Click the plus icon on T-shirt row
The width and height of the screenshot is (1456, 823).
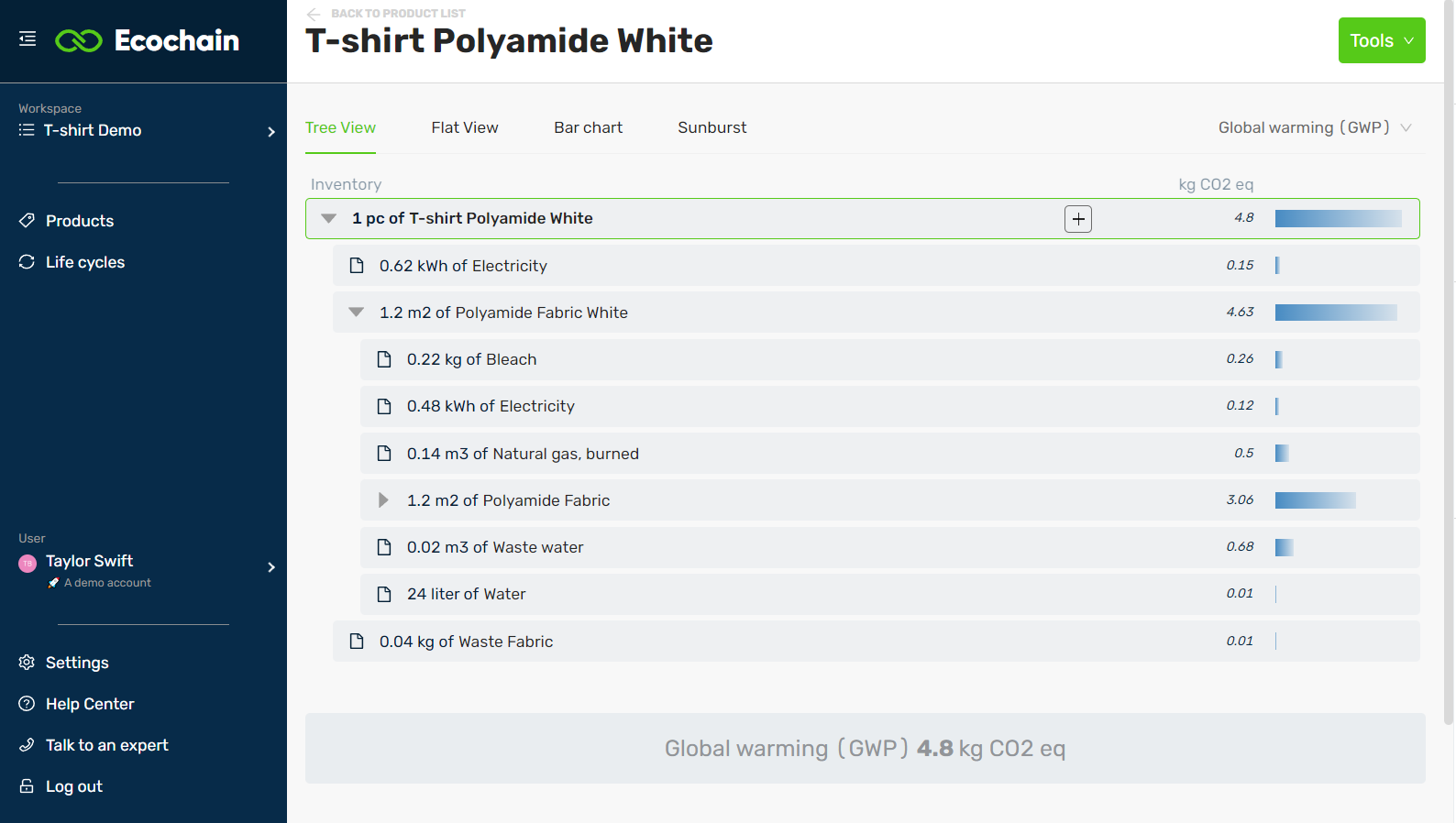[1078, 219]
